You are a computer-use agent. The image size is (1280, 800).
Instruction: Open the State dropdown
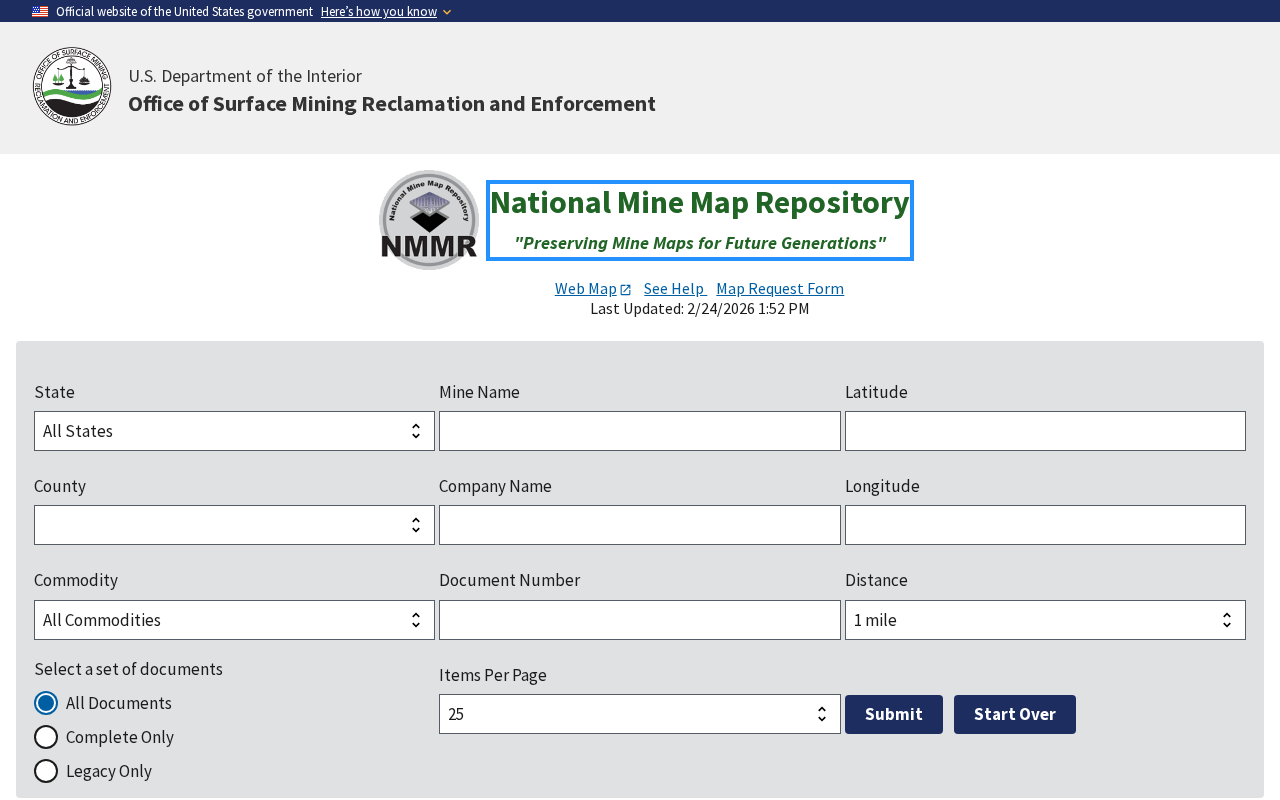(x=234, y=431)
